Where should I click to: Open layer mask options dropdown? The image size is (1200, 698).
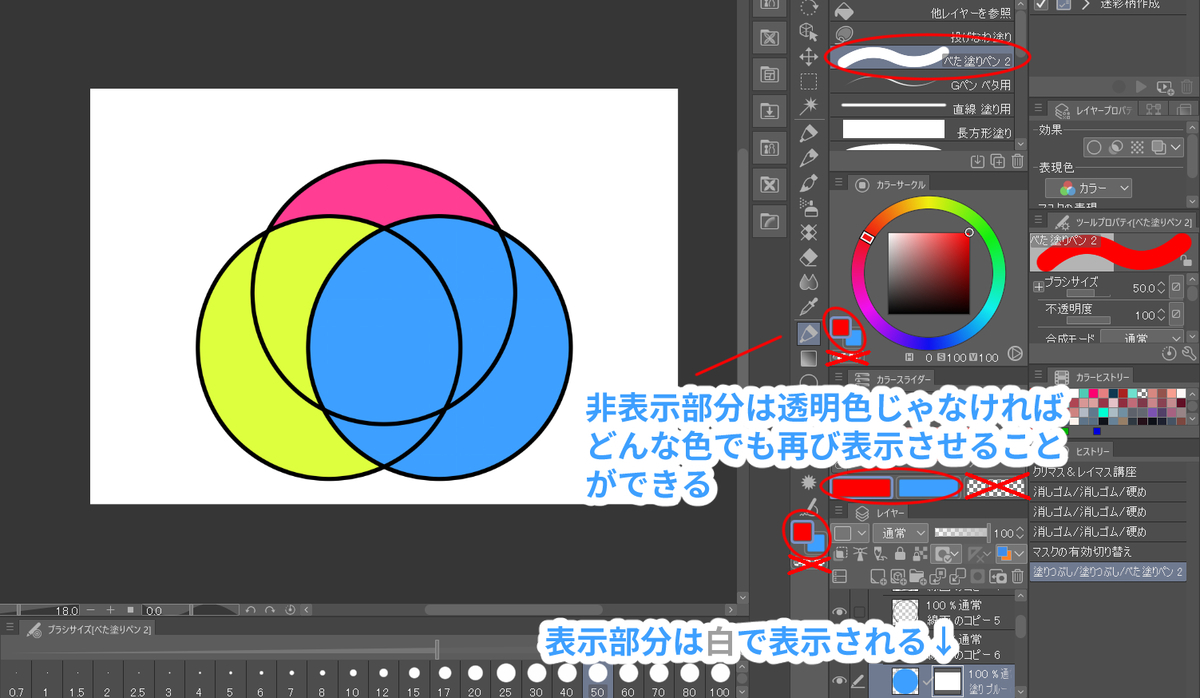[x=947, y=553]
